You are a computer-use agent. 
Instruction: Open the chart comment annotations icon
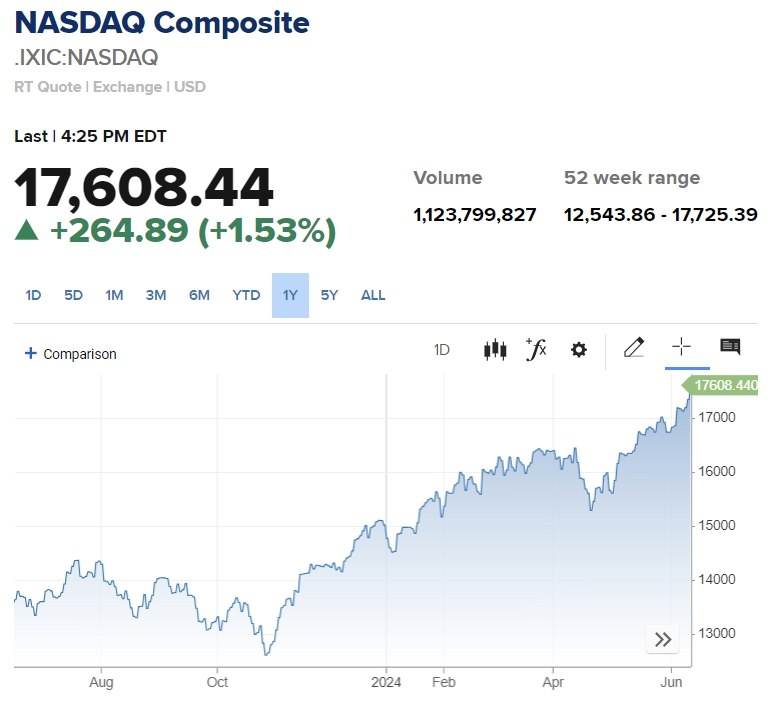(x=730, y=348)
